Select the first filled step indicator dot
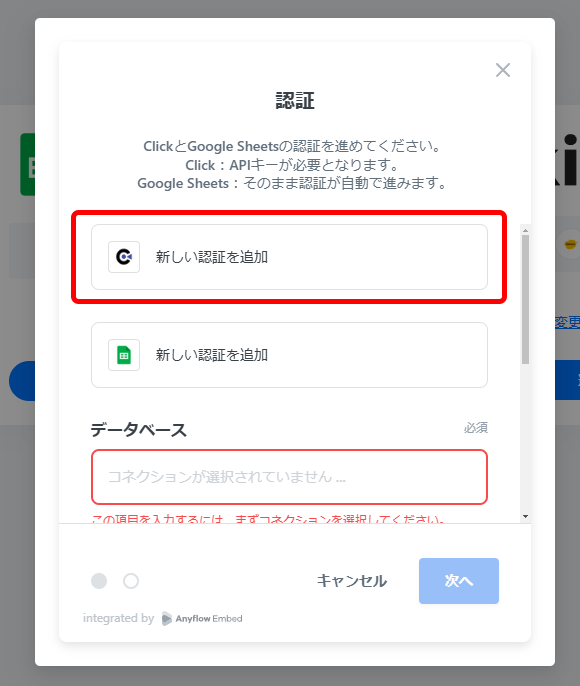 point(99,581)
